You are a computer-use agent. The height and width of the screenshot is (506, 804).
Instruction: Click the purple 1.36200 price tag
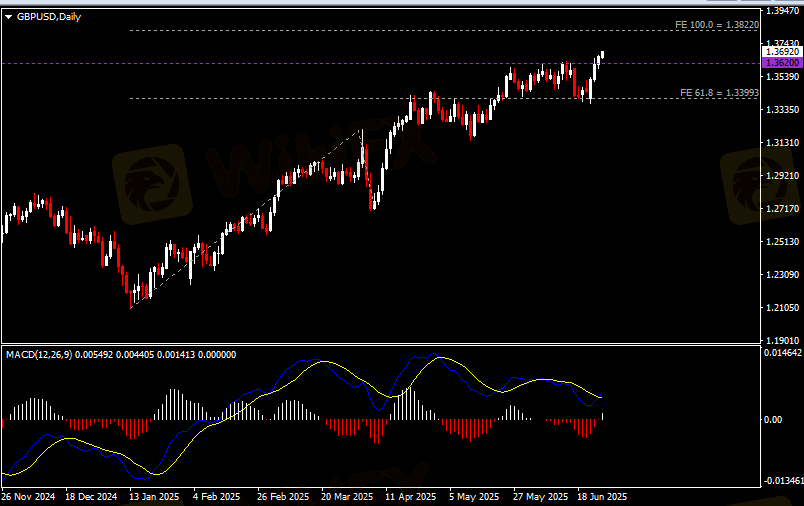click(781, 62)
